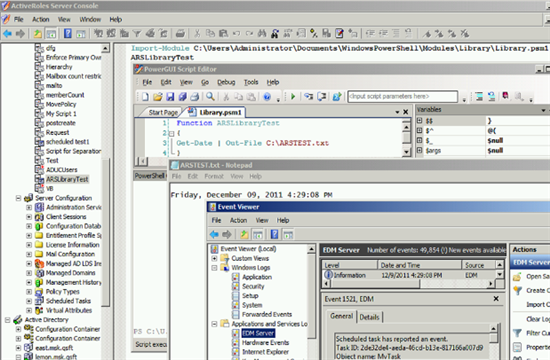Select Security log in Event Viewer tree
The image size is (550, 360).
pos(253,286)
